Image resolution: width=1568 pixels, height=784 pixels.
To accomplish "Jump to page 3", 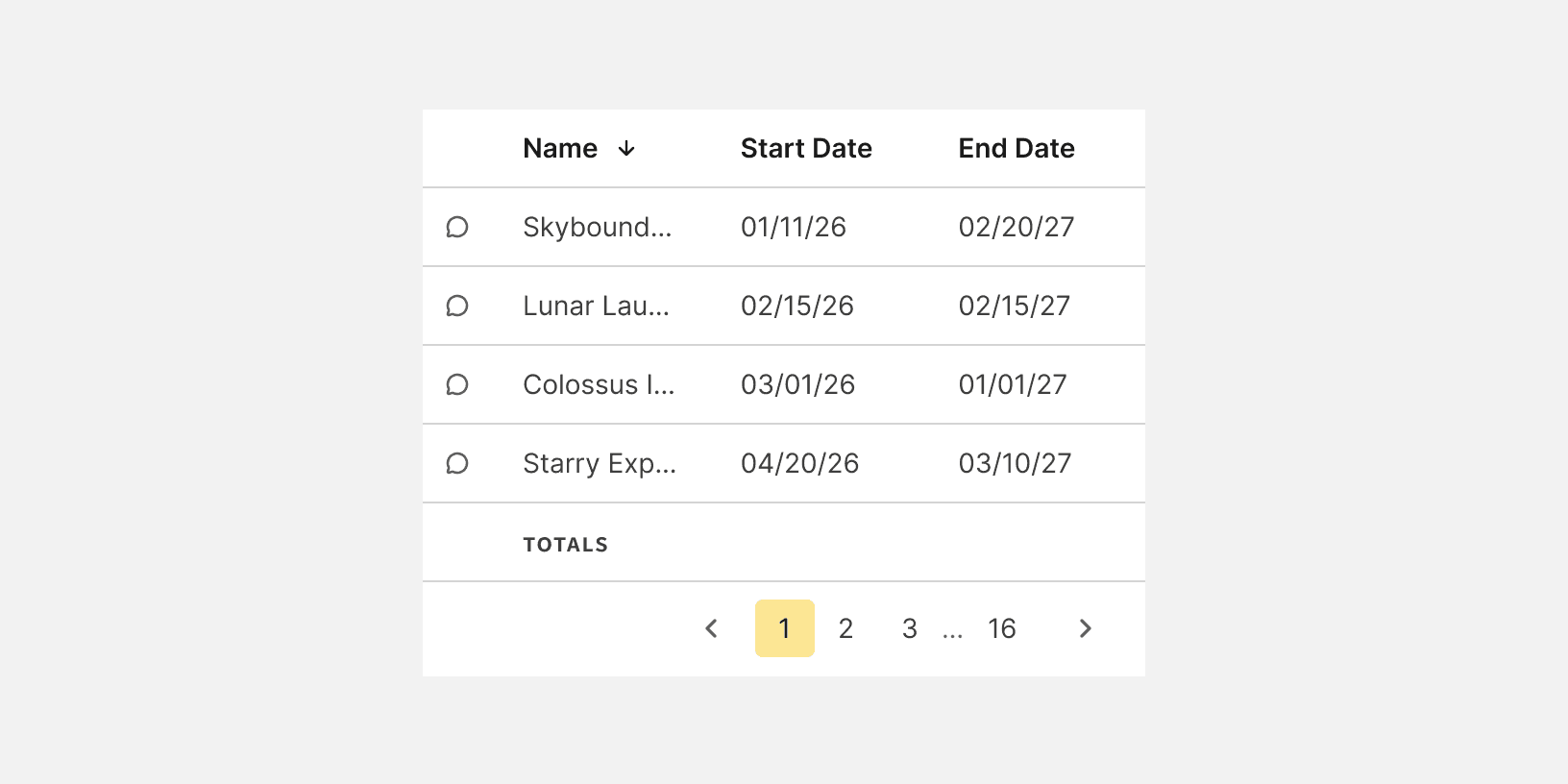I will 910,628.
